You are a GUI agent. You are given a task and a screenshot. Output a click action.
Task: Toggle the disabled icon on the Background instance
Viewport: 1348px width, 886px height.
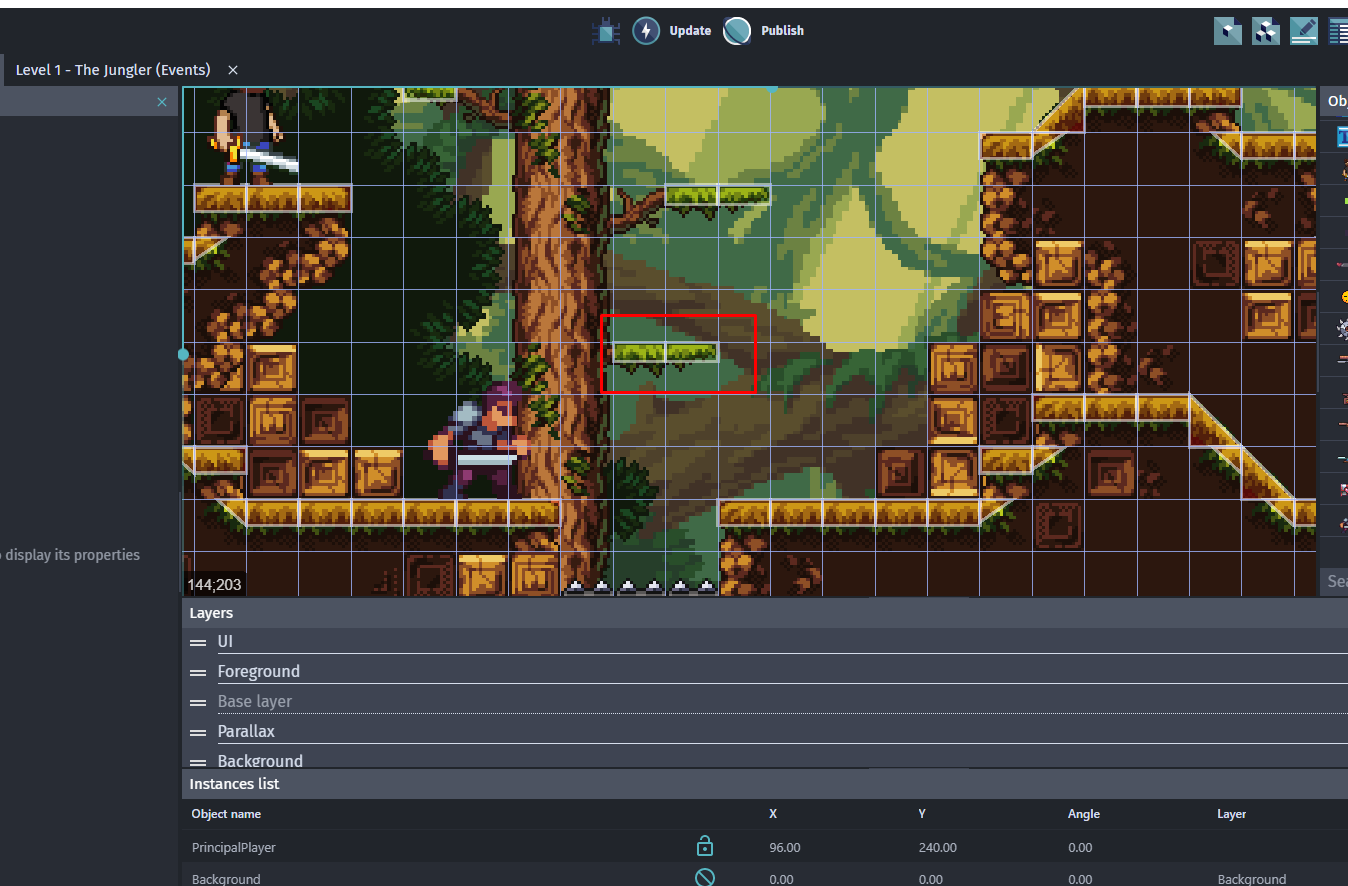(x=705, y=877)
